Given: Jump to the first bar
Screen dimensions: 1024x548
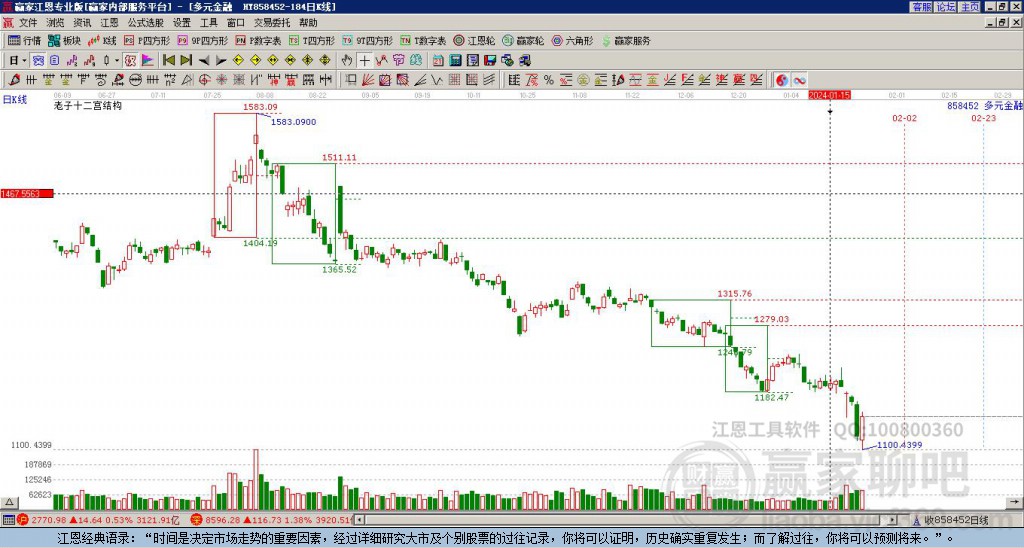Looking at the screenshot, I should pos(168,61).
